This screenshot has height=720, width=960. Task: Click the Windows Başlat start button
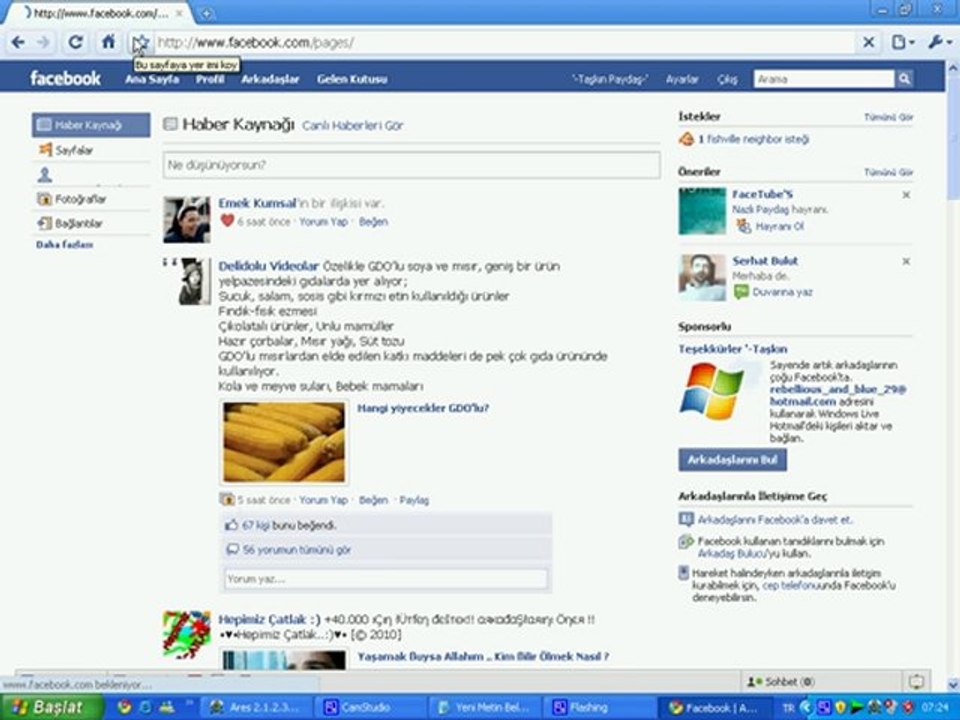pyautogui.click(x=52, y=707)
